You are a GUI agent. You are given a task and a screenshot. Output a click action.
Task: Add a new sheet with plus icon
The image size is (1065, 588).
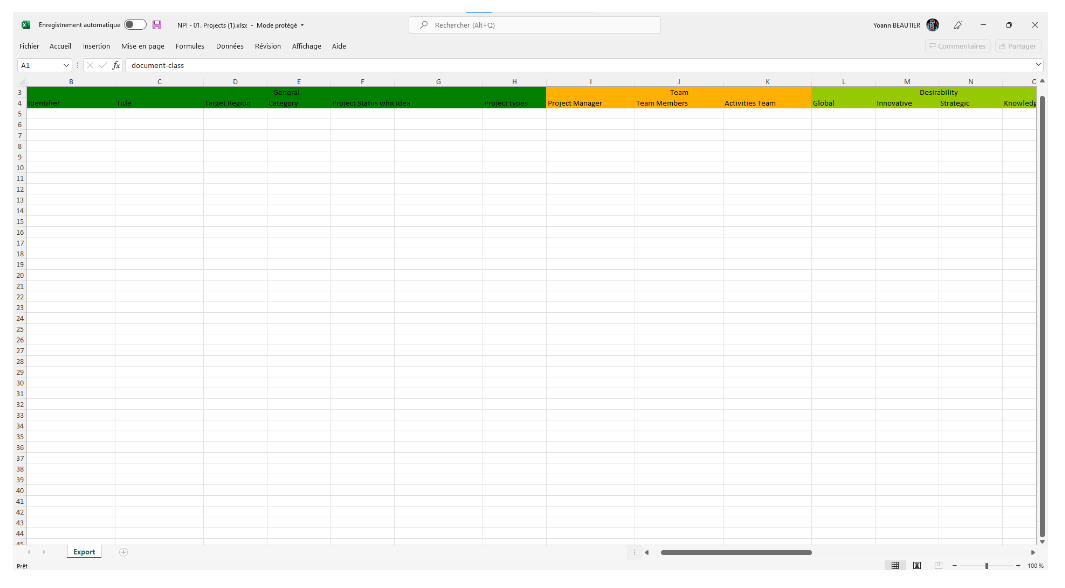pos(123,552)
